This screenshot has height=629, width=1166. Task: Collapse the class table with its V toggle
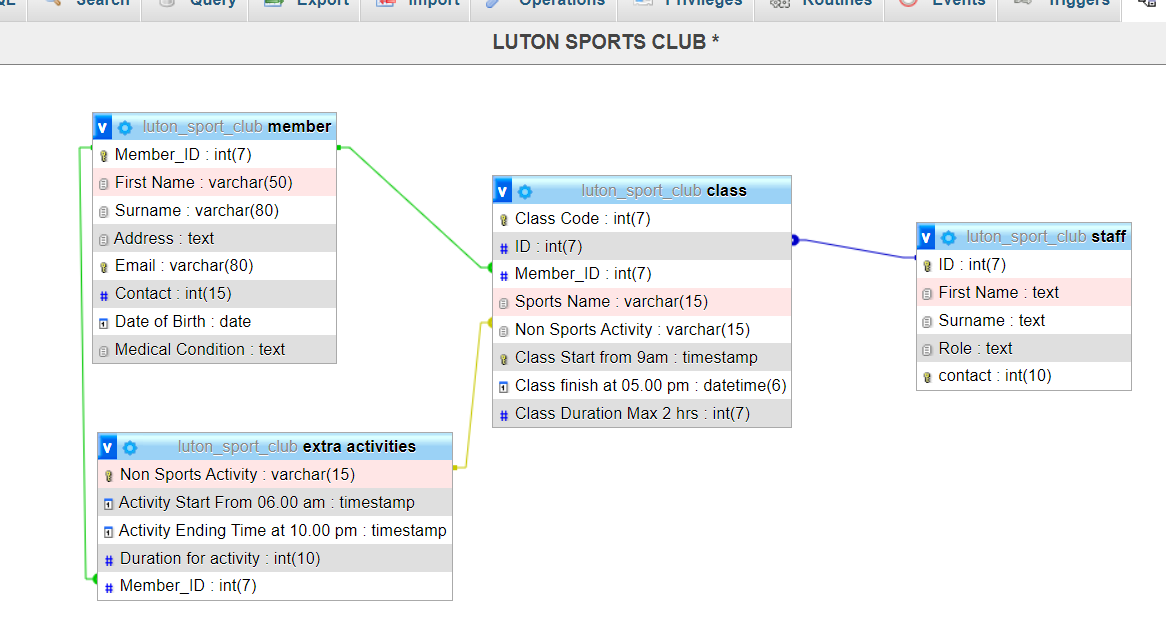point(502,191)
